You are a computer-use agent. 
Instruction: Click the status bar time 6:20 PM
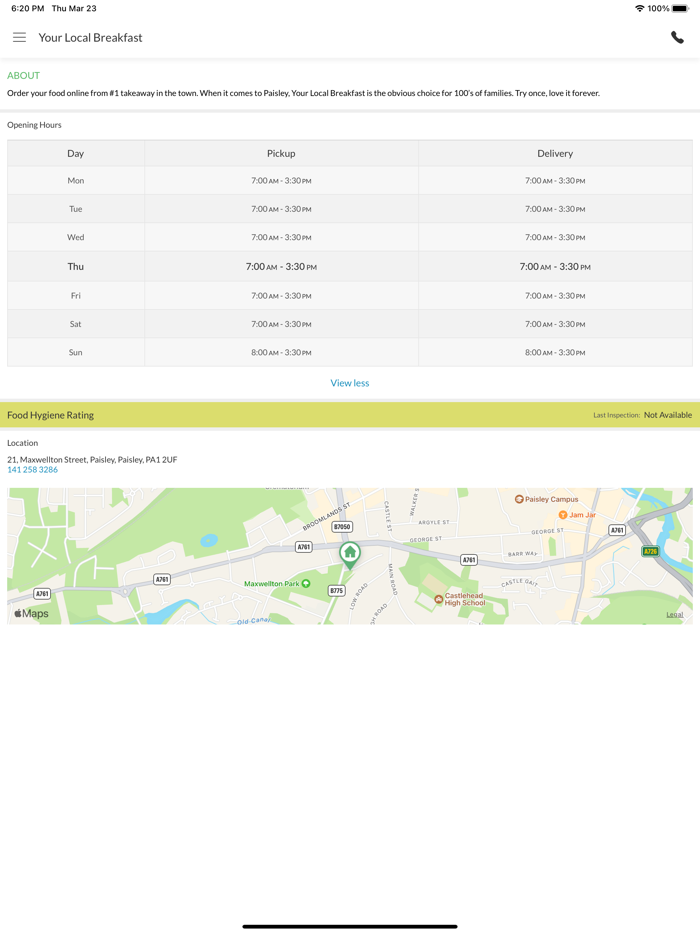[27, 8]
